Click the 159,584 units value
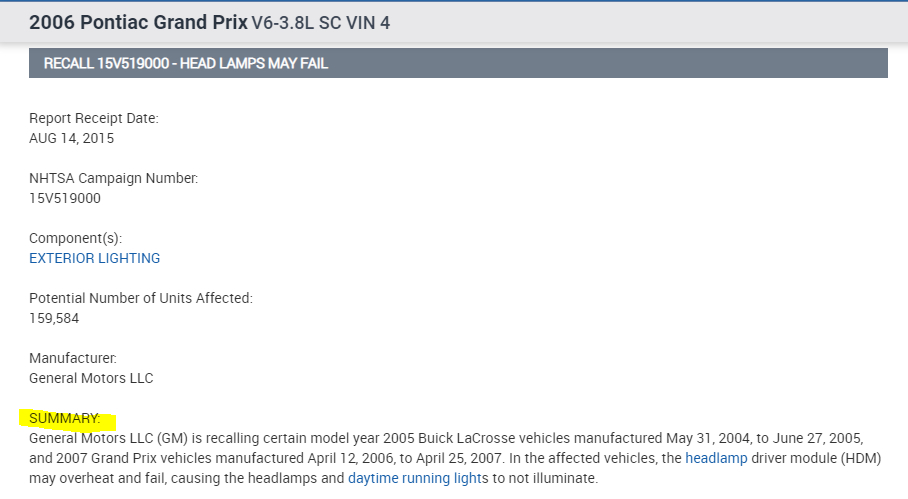The image size is (908, 499). point(54,318)
